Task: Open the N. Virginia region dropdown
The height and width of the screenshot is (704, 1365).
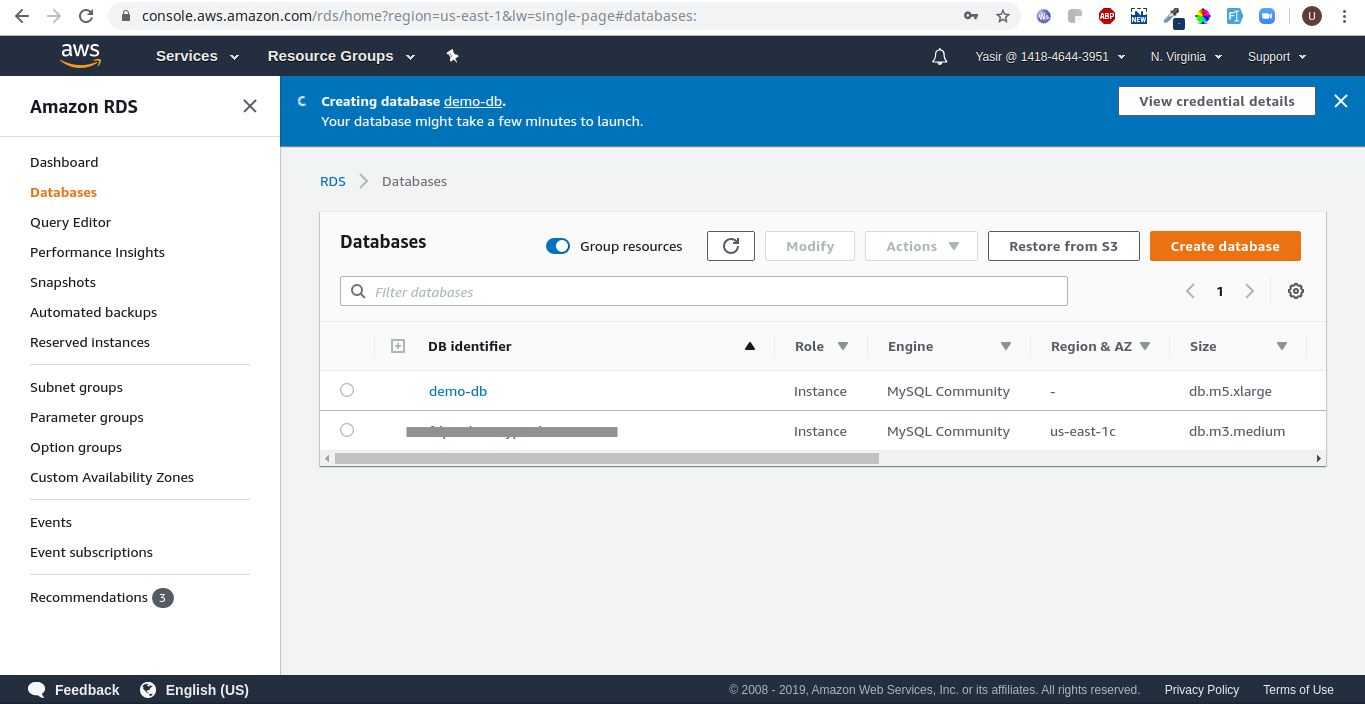Action: (x=1186, y=57)
